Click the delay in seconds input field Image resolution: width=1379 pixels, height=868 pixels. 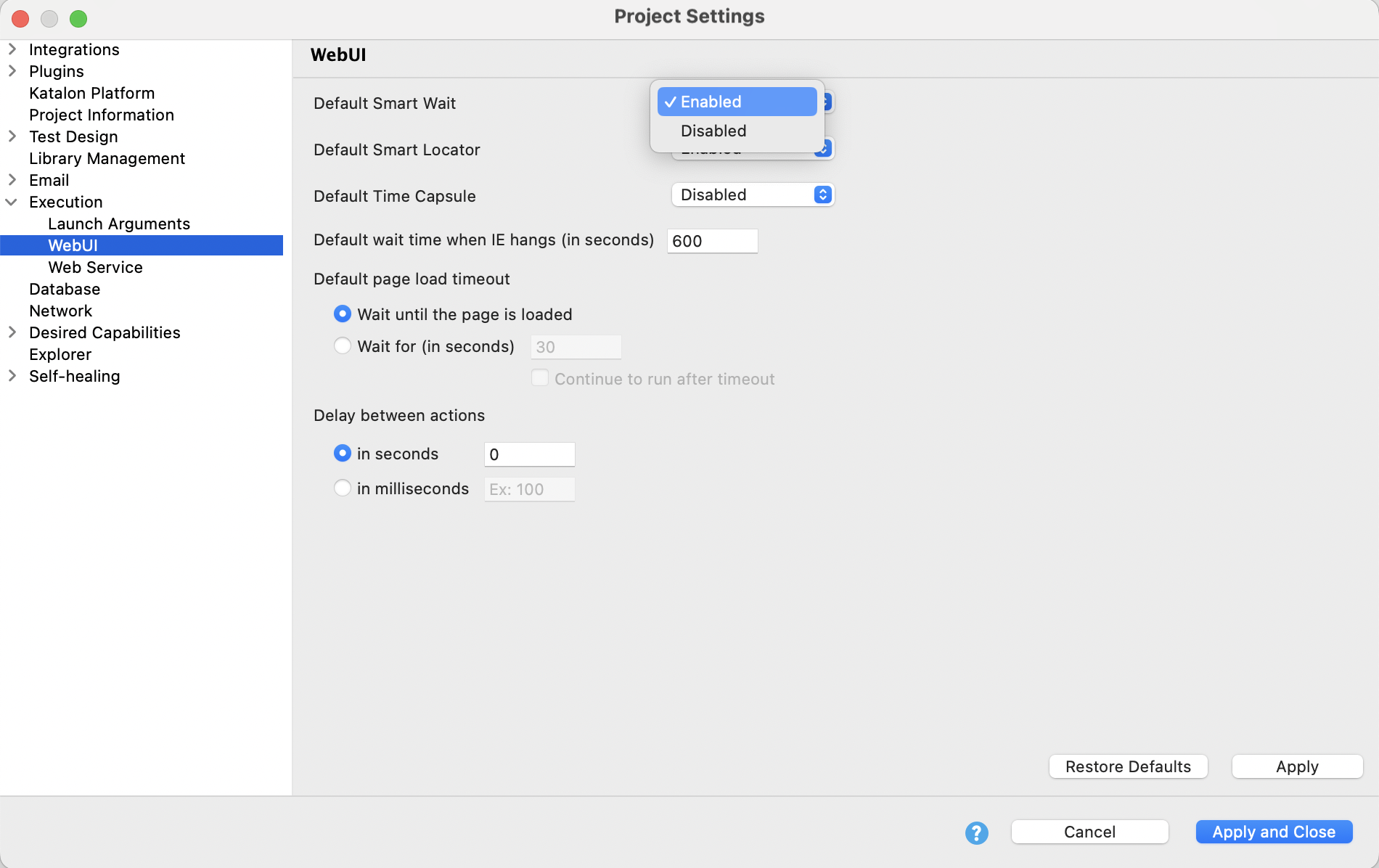pyautogui.click(x=529, y=454)
